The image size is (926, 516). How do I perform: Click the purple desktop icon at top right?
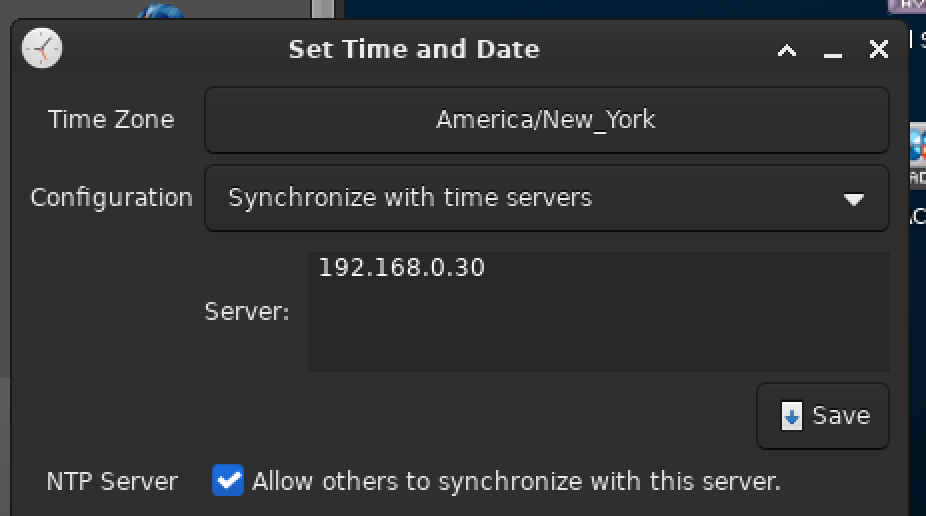907,7
